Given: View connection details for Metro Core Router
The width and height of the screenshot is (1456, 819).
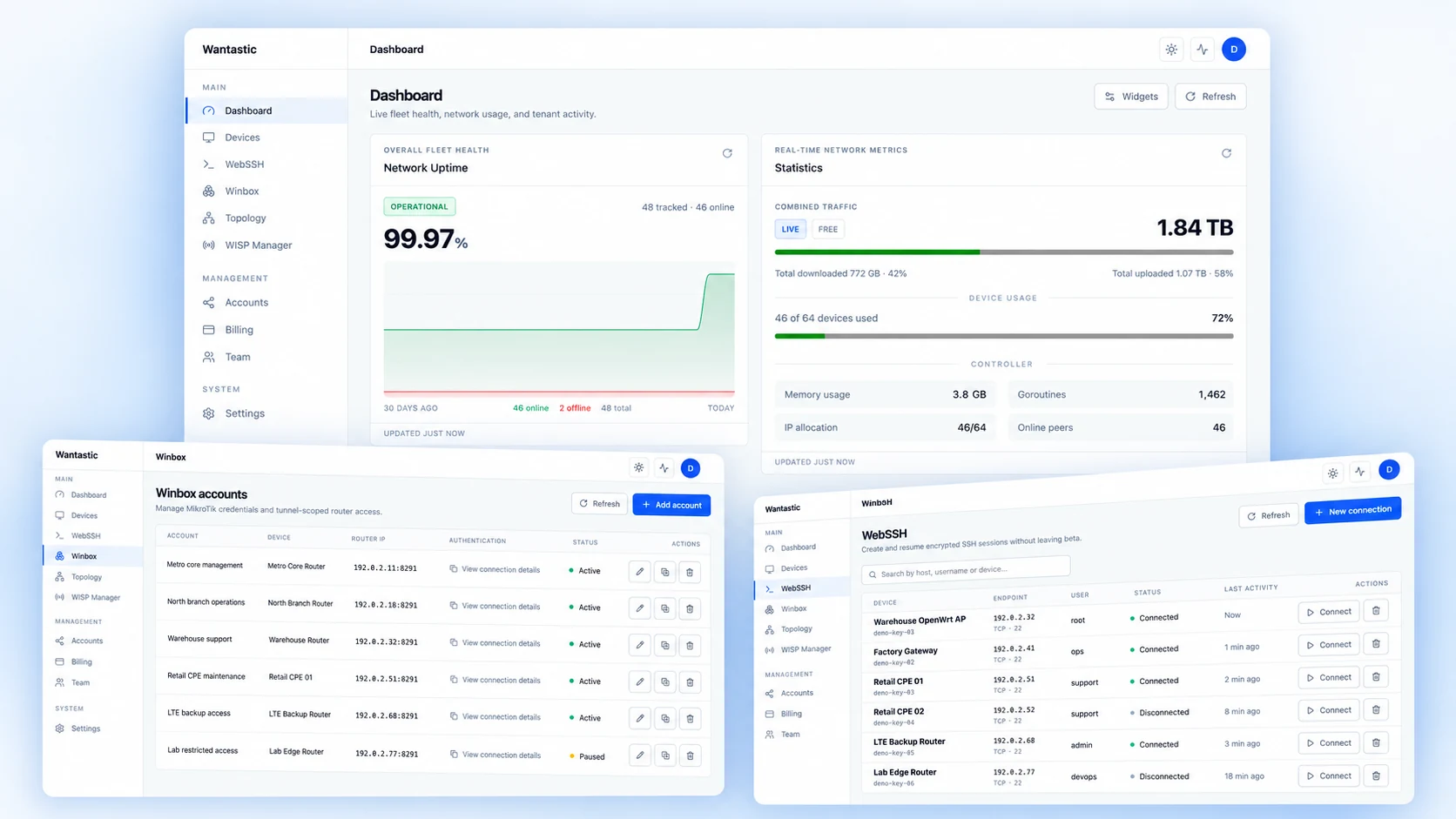Looking at the screenshot, I should pyautogui.click(x=495, y=570).
